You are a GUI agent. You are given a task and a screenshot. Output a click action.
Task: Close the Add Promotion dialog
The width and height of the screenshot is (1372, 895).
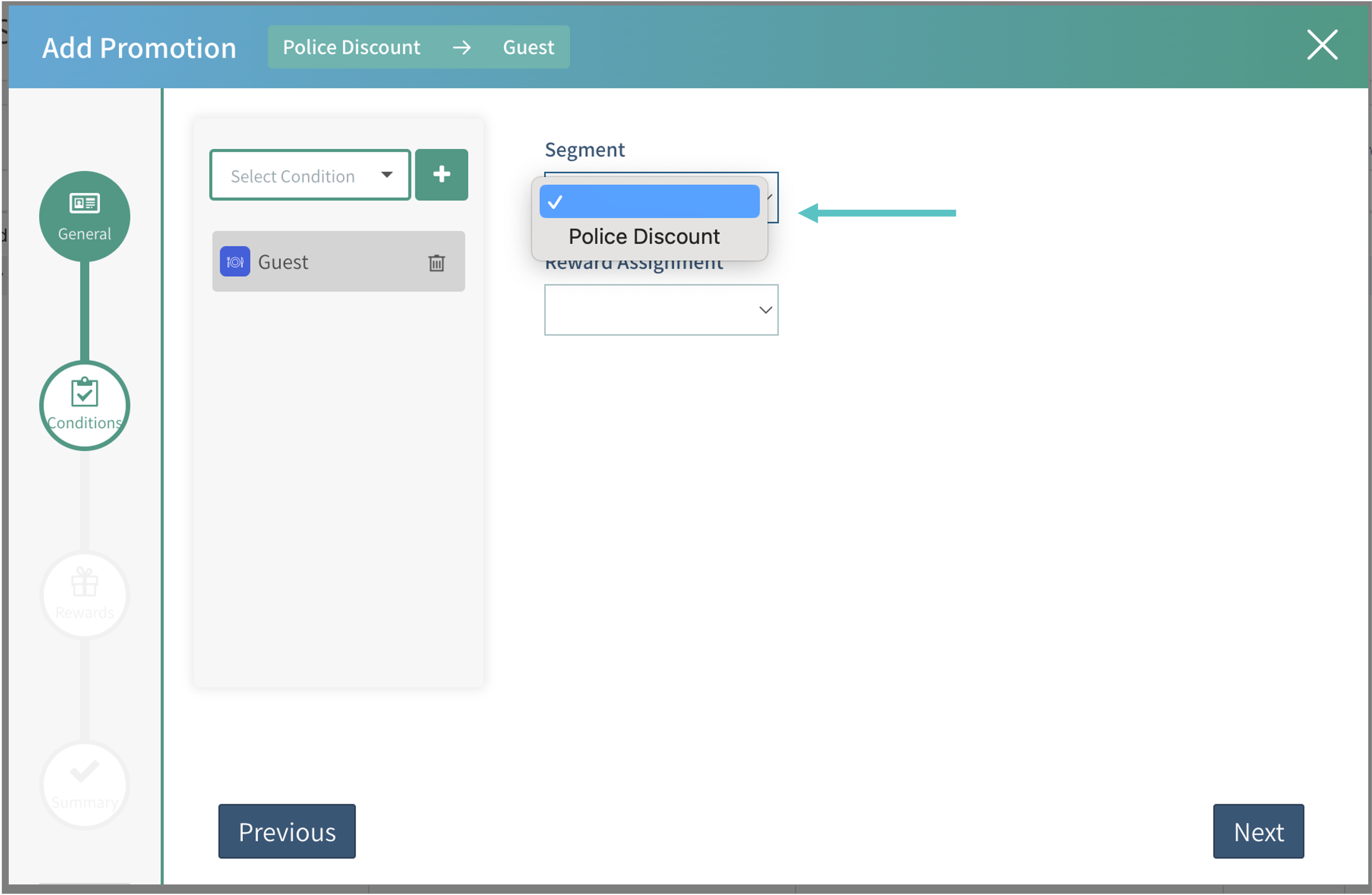[1321, 45]
